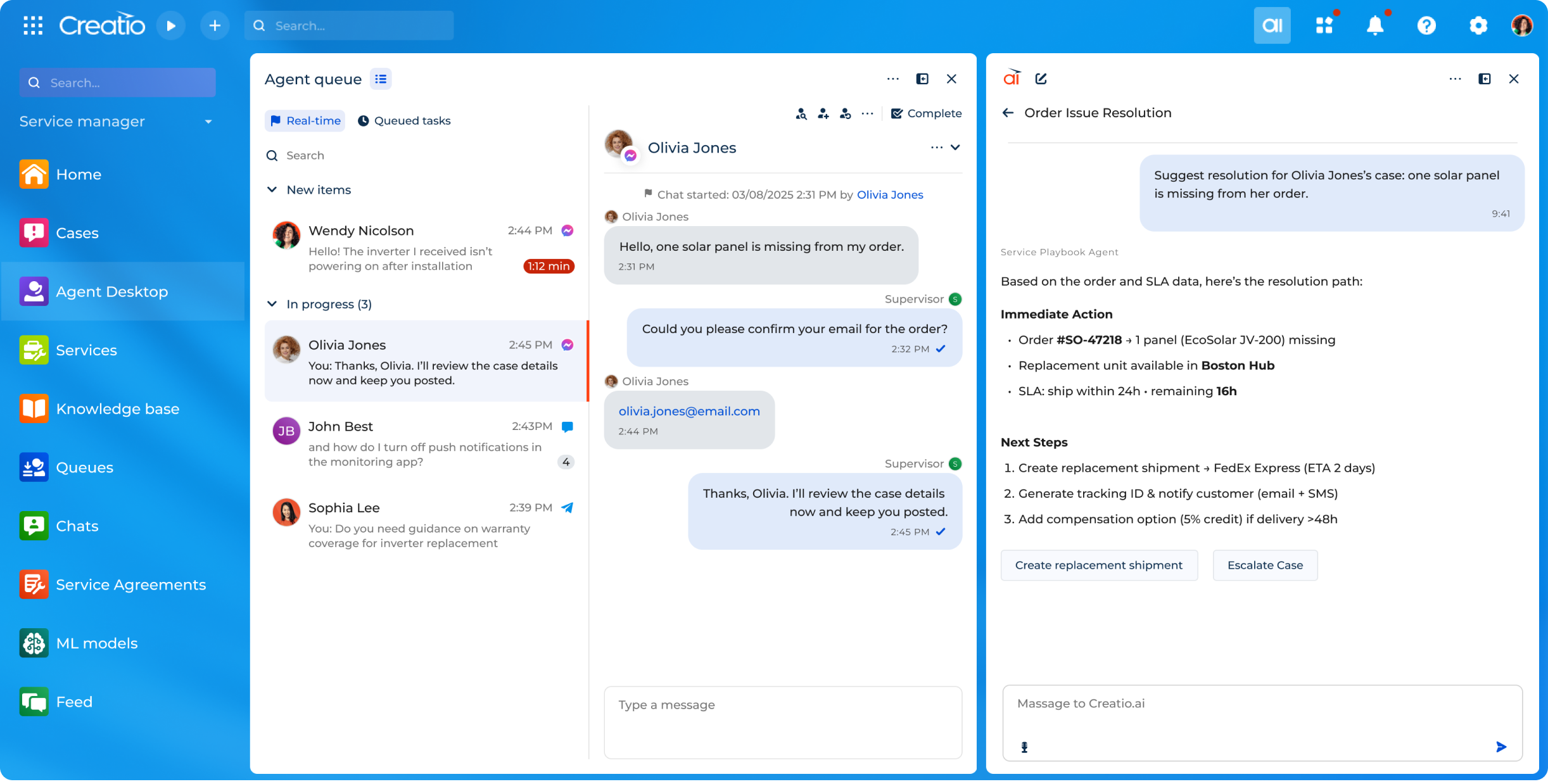Select the Agent Desktop sidebar icon
This screenshot has height=784, width=1548.
34,291
